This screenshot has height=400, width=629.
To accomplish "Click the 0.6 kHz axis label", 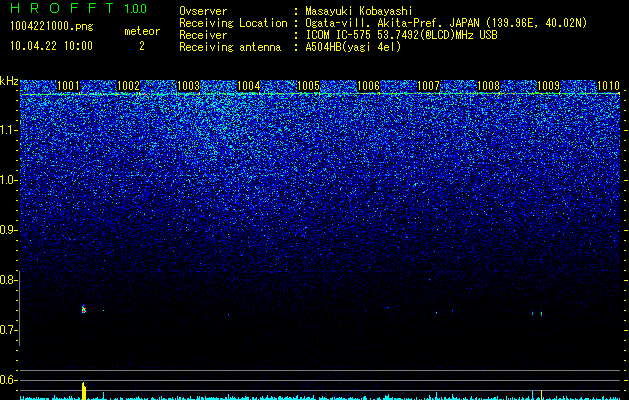I will coord(7,380).
